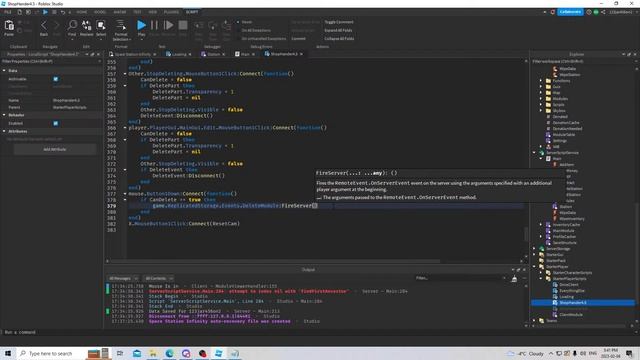Click Expand All Folds

click(338, 30)
